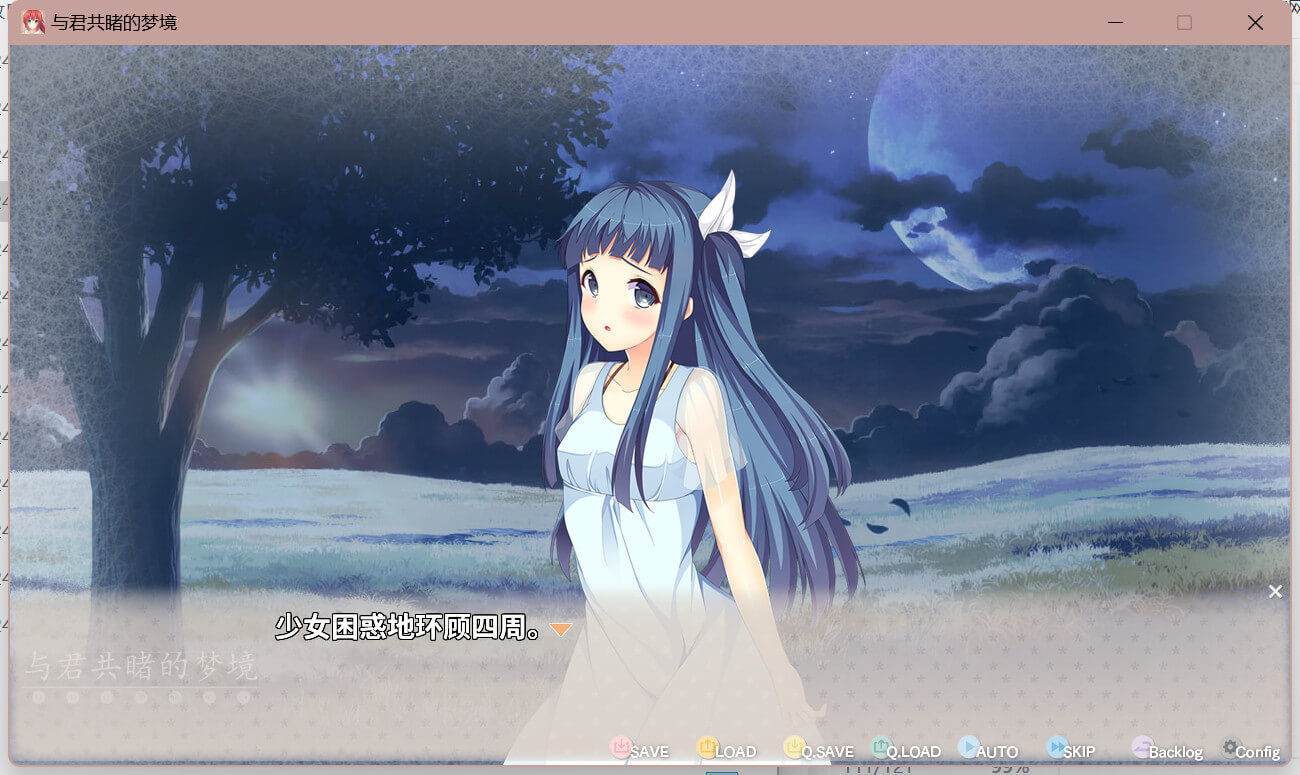This screenshot has height=775, width=1300.
Task: Click the dialogue line 少女困惑地环顾四周
Action: 408,628
